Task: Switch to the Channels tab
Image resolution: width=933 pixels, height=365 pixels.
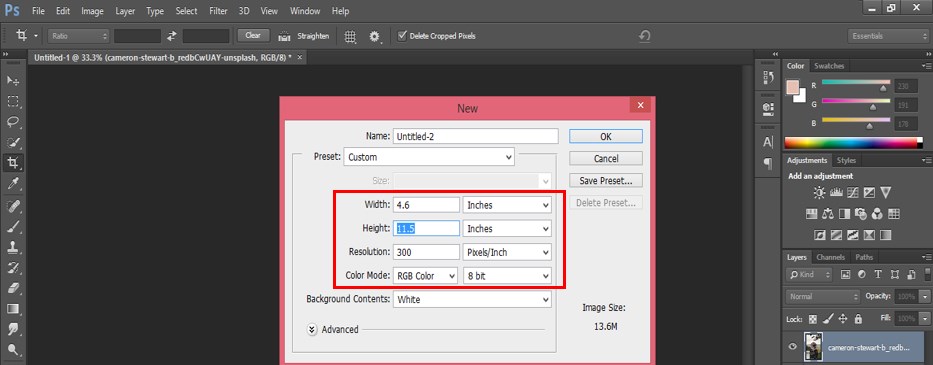Action: click(831, 257)
